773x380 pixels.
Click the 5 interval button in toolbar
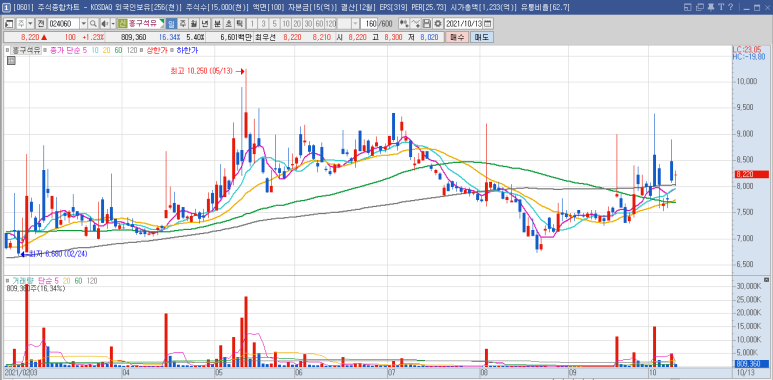coord(275,24)
